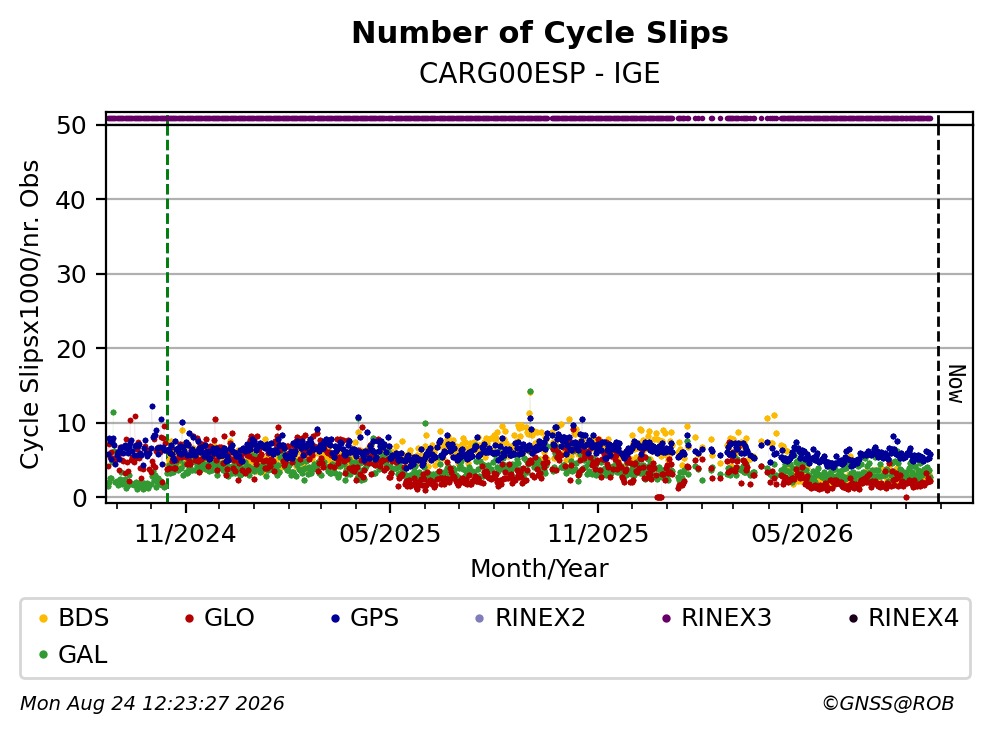
Task: Click the GPS legend label
Action: [x=375, y=618]
